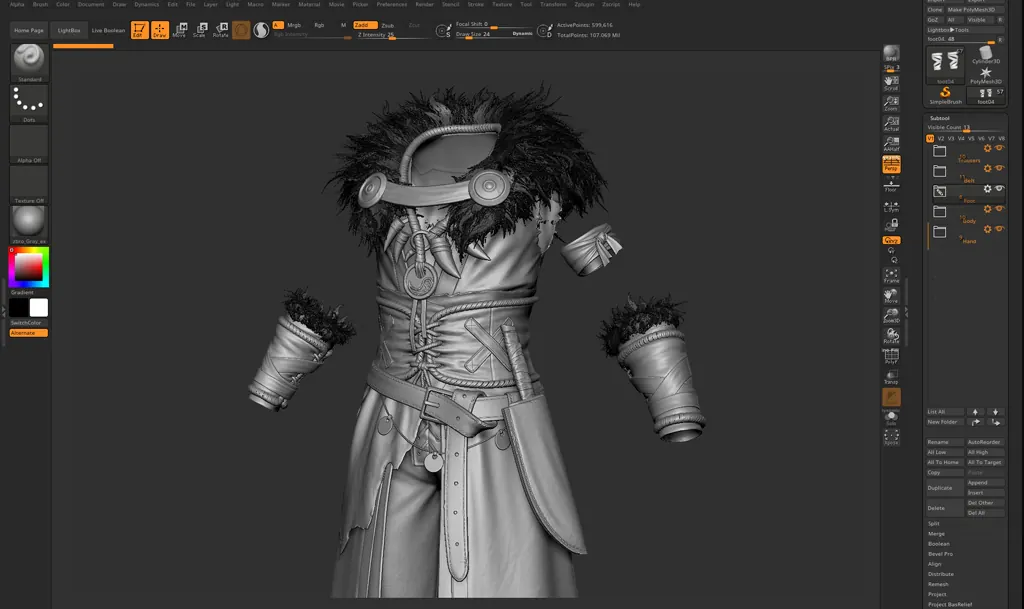The width and height of the screenshot is (1024, 609).
Task: Click the Home Page button
Action: coord(29,30)
